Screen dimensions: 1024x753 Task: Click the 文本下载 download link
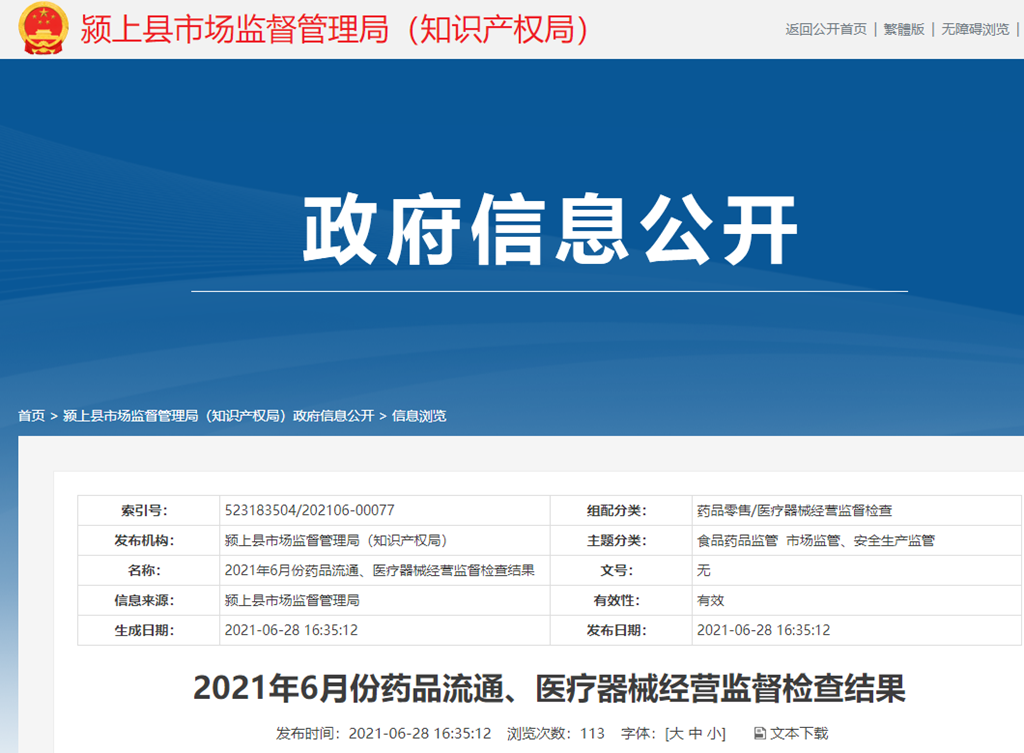tap(799, 733)
